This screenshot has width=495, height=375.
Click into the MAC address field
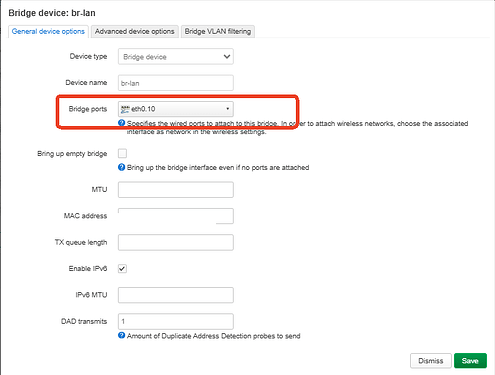click(176, 216)
